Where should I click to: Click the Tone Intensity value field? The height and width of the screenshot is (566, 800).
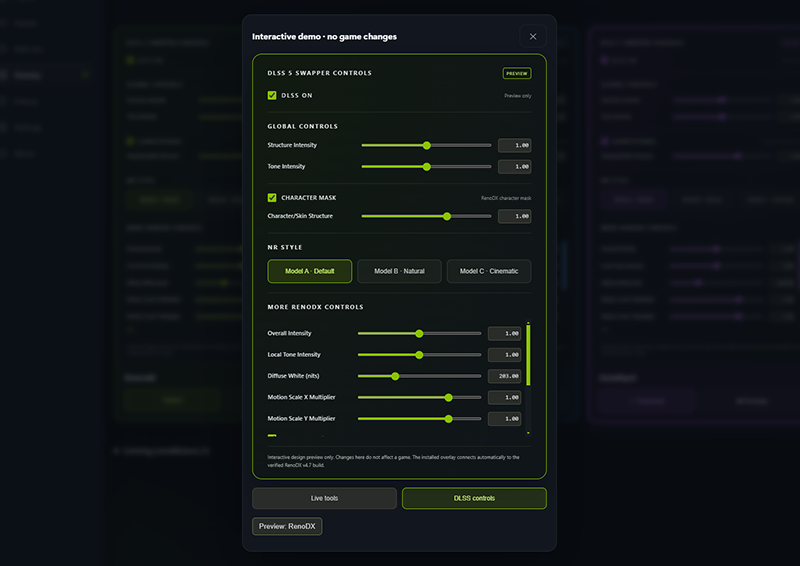click(x=514, y=167)
